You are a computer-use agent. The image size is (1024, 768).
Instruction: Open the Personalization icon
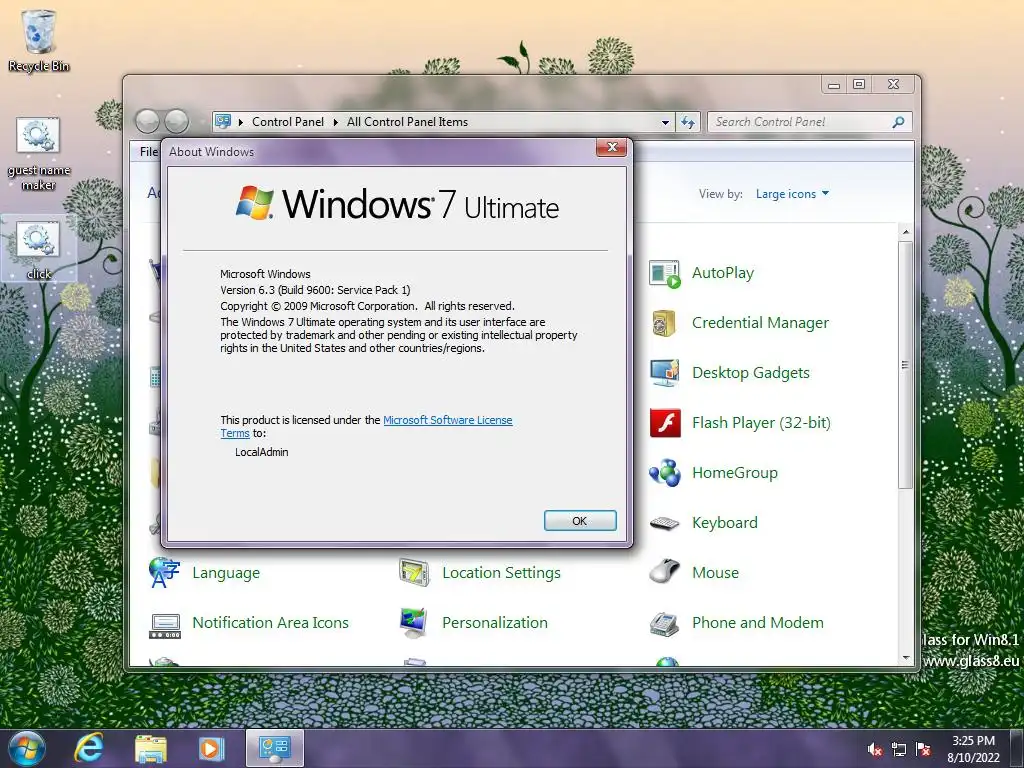coord(414,623)
